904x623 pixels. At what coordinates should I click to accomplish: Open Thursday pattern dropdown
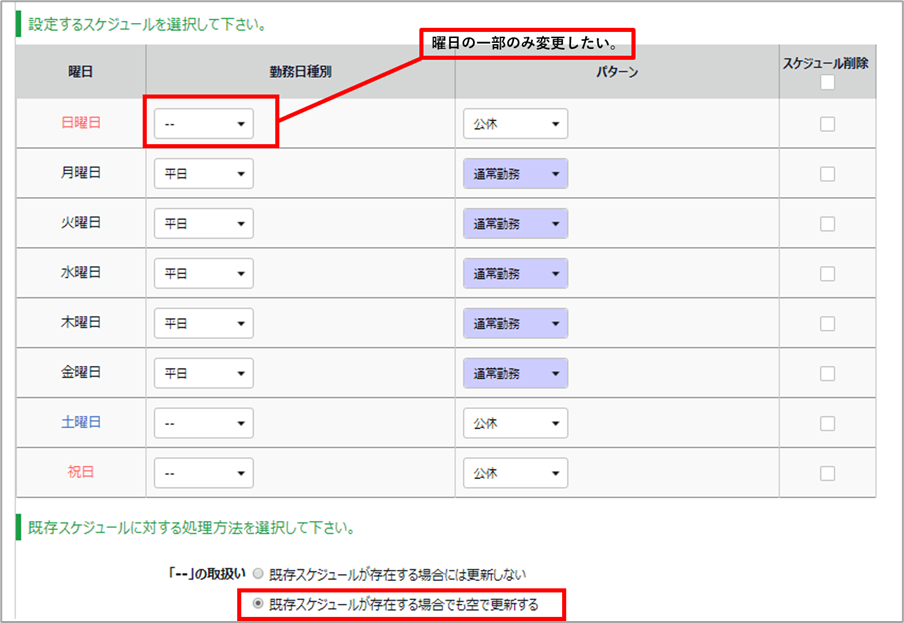point(515,323)
